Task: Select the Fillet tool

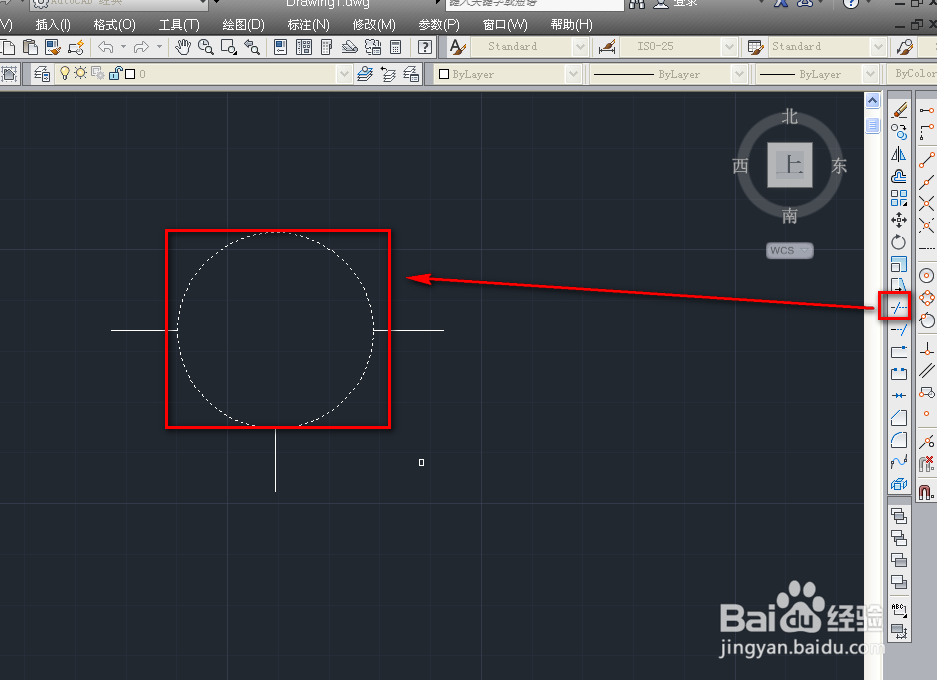Action: (x=899, y=440)
